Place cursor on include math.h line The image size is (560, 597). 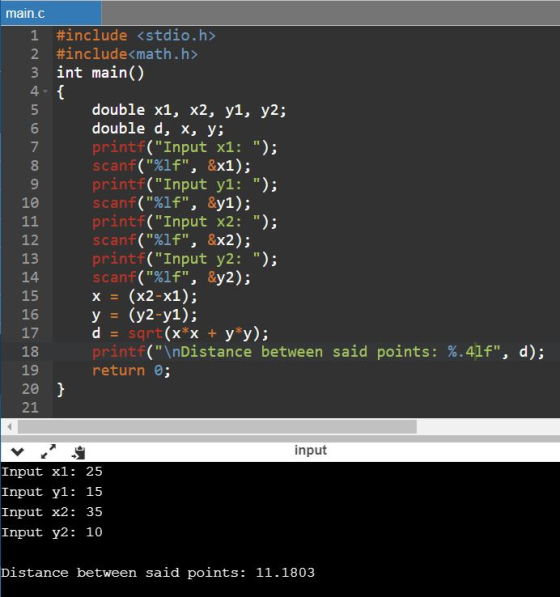127,54
